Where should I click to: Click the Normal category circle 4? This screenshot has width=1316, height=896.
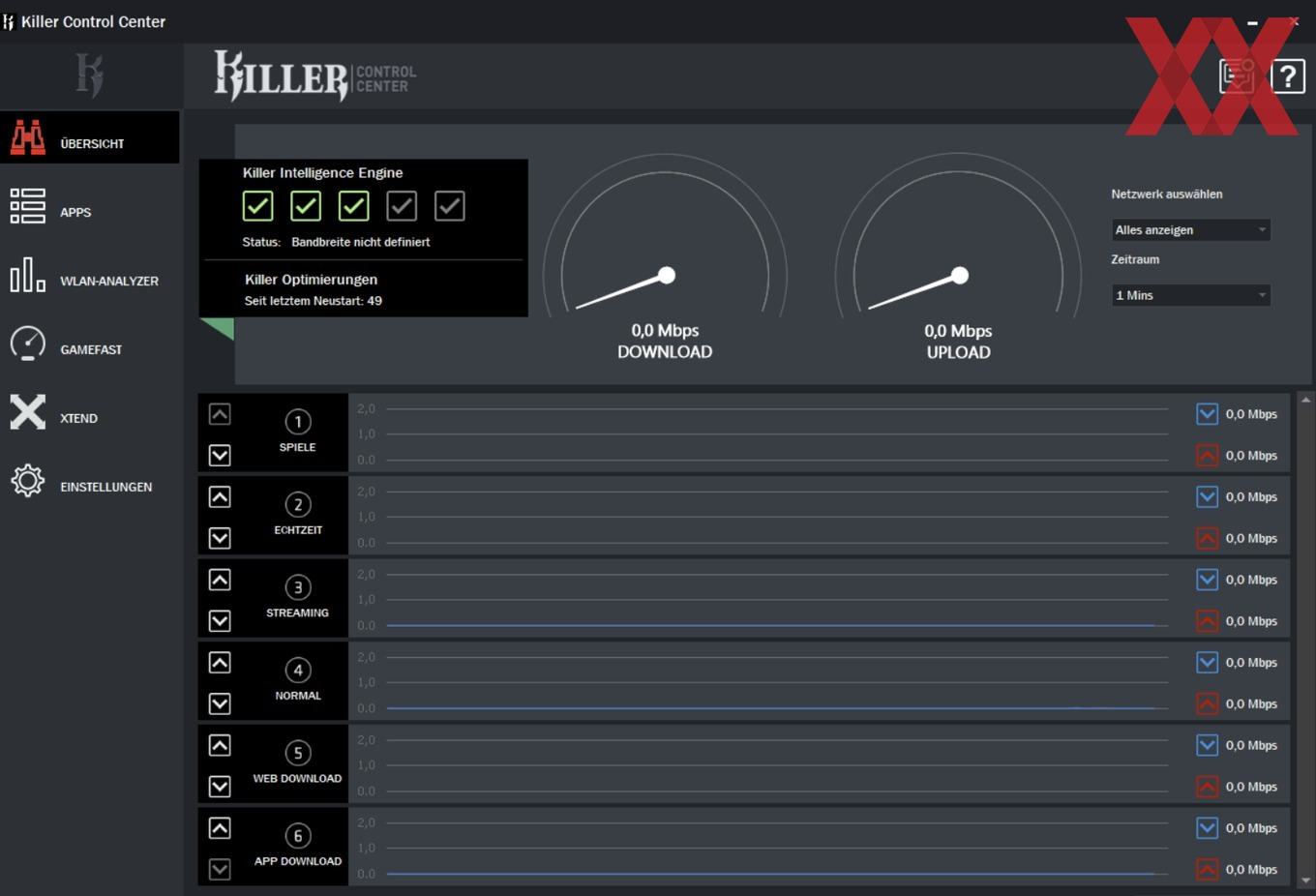click(298, 670)
